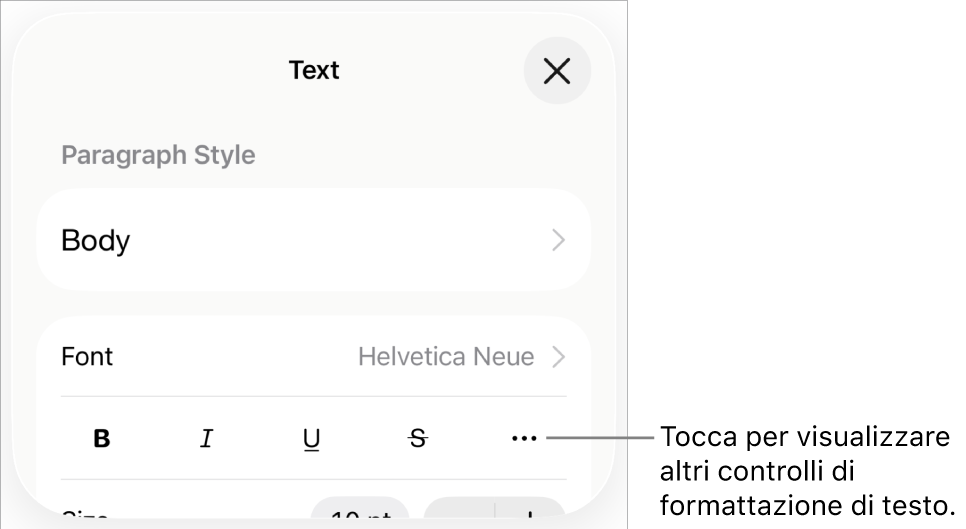Click the chevron next to Helvetica Neue

point(558,357)
